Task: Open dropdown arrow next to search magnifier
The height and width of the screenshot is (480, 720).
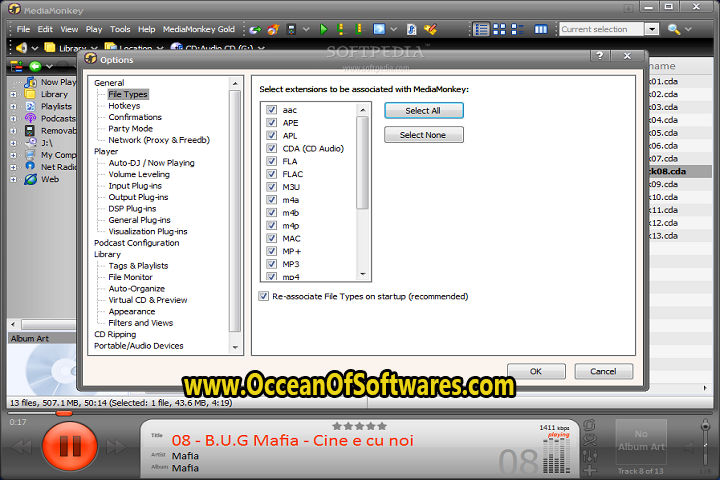Action: point(688,29)
